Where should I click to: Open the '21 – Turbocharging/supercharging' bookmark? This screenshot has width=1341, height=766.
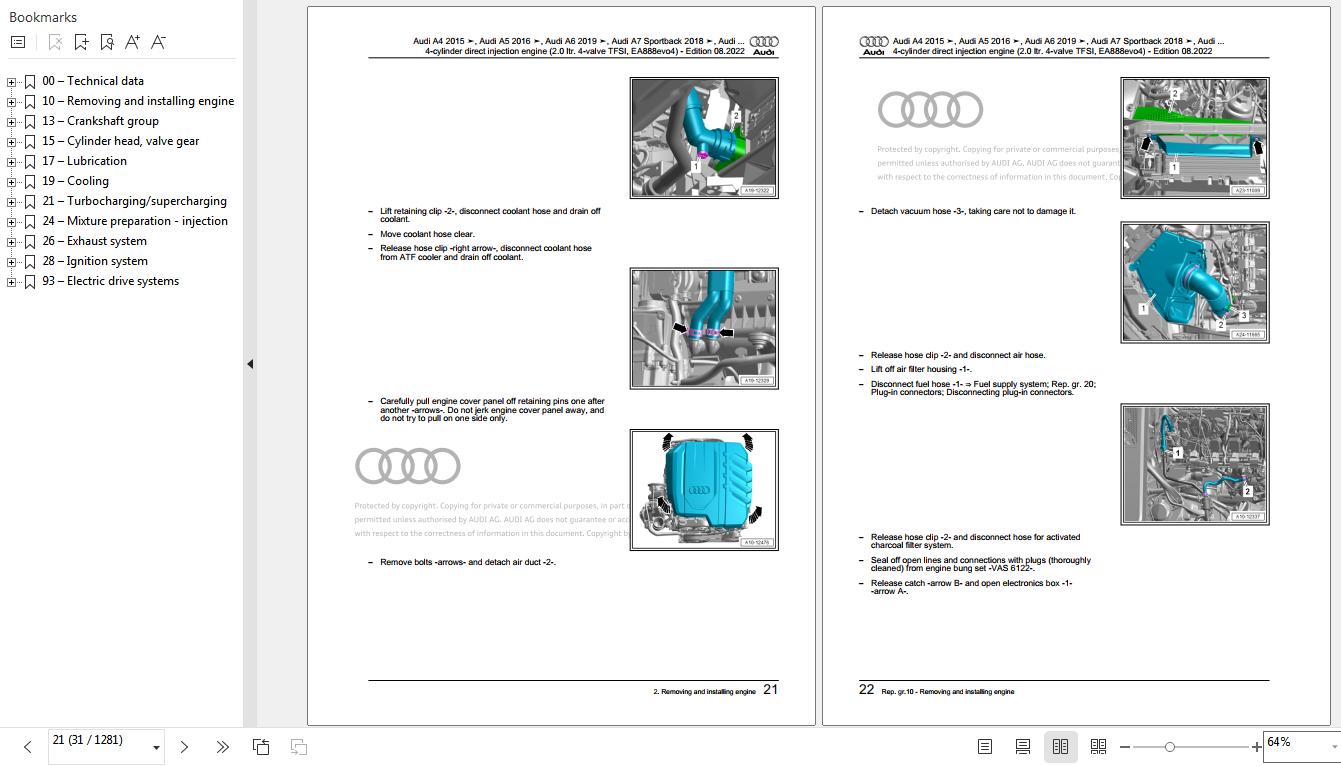[x=134, y=201]
